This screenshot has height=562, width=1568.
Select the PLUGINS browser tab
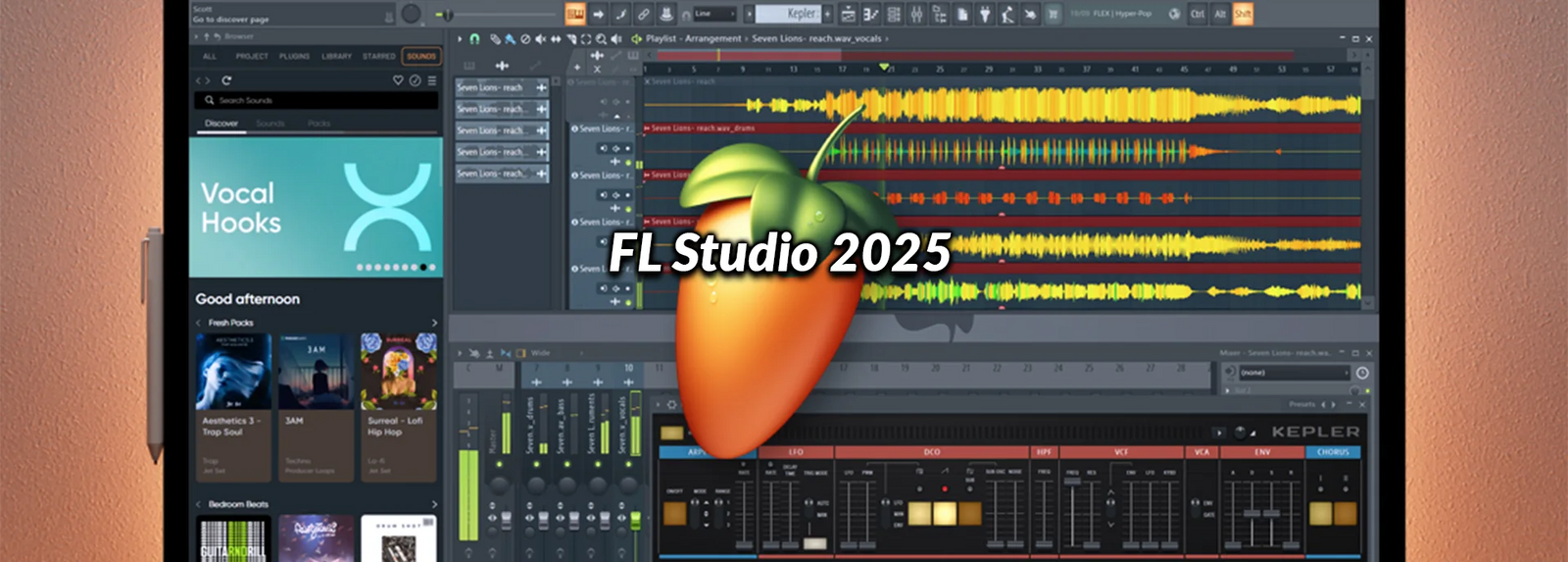tap(294, 56)
